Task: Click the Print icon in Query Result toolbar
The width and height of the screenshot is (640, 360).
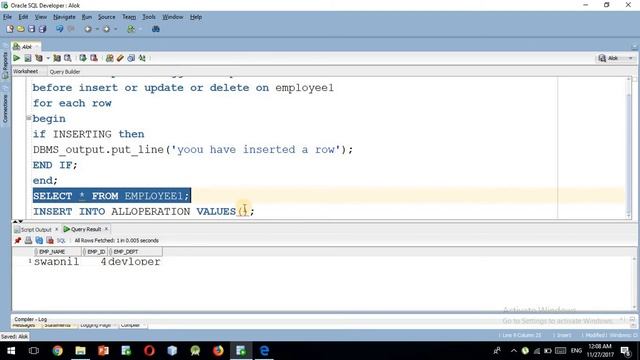Action: pos(28,240)
